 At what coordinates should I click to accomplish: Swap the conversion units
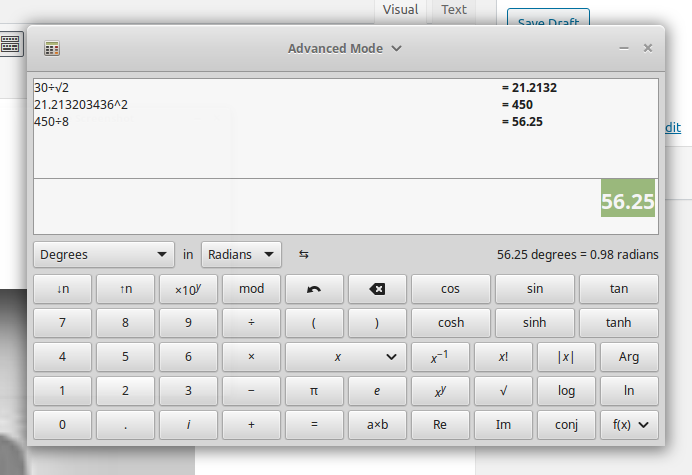[x=304, y=254]
